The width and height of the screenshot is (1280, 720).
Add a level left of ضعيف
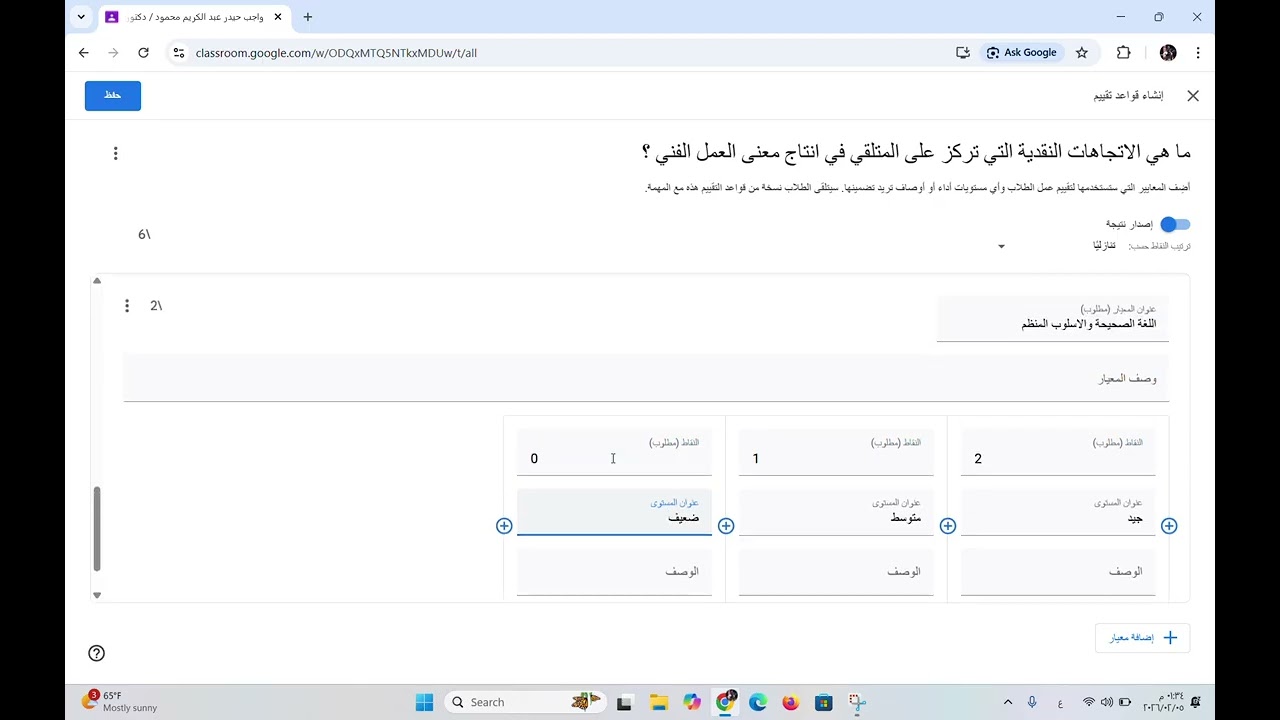504,526
